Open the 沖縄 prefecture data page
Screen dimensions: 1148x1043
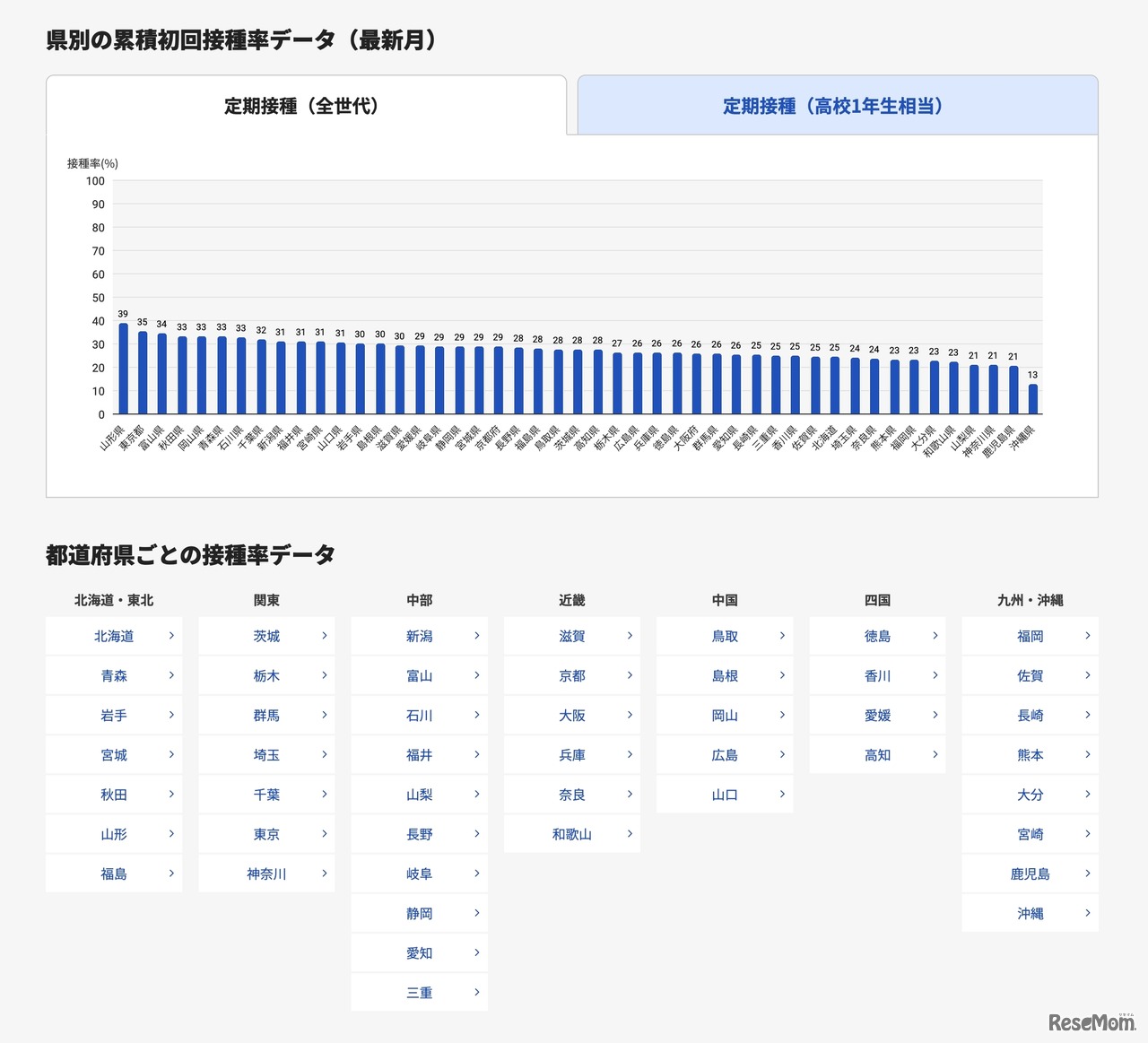coord(1030,912)
